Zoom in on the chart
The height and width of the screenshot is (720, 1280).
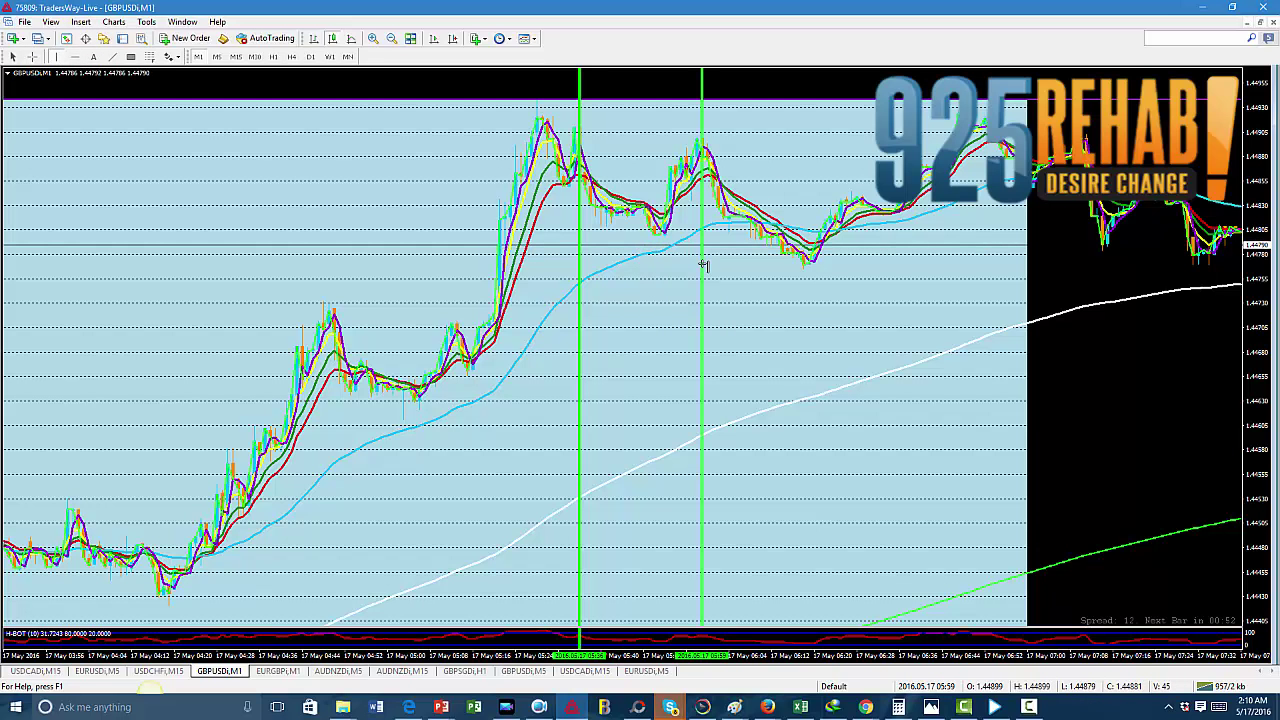point(373,39)
